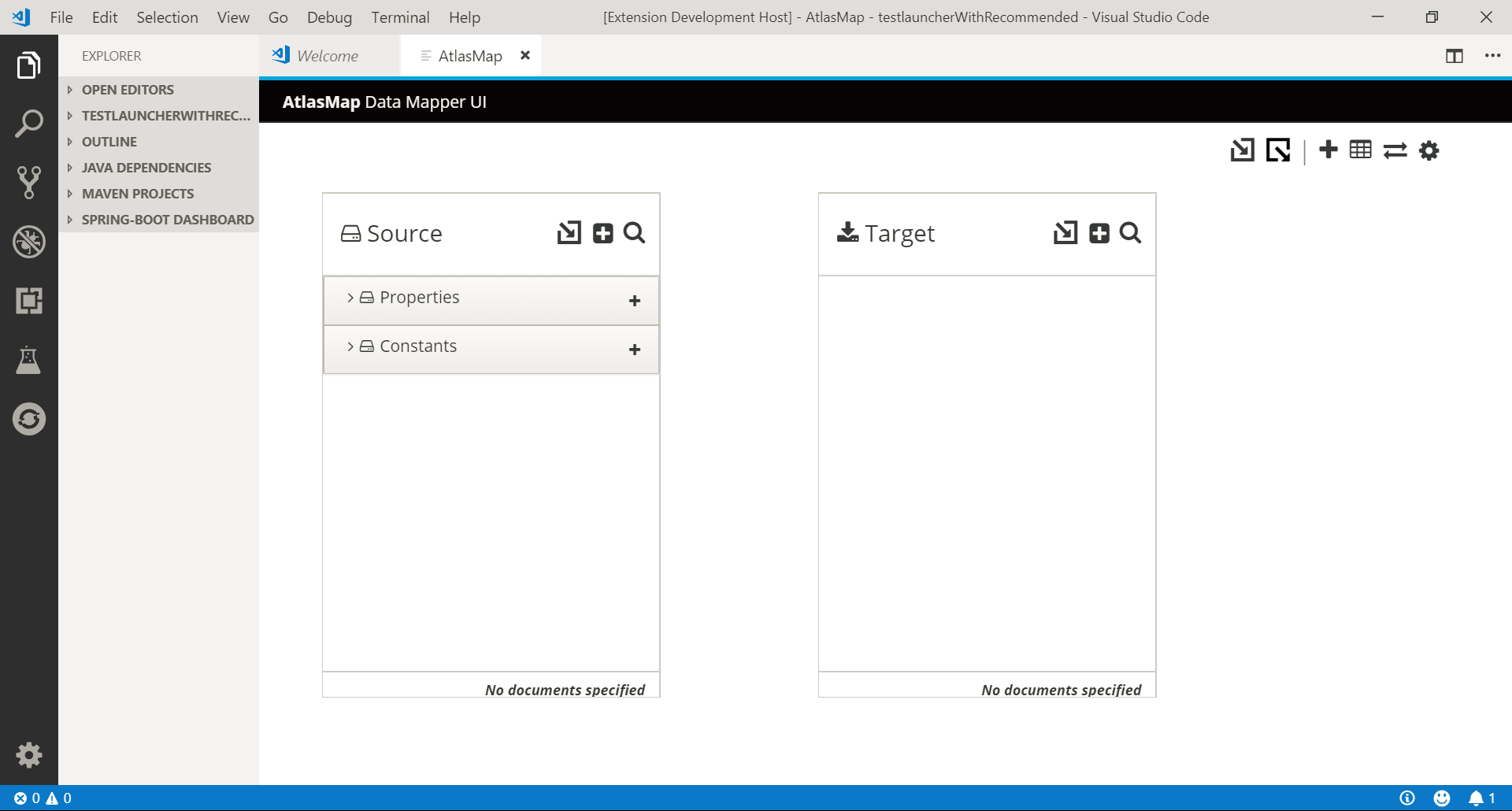The width and height of the screenshot is (1512, 811).
Task: Import a source document in AtlasMap
Action: pyautogui.click(x=569, y=232)
